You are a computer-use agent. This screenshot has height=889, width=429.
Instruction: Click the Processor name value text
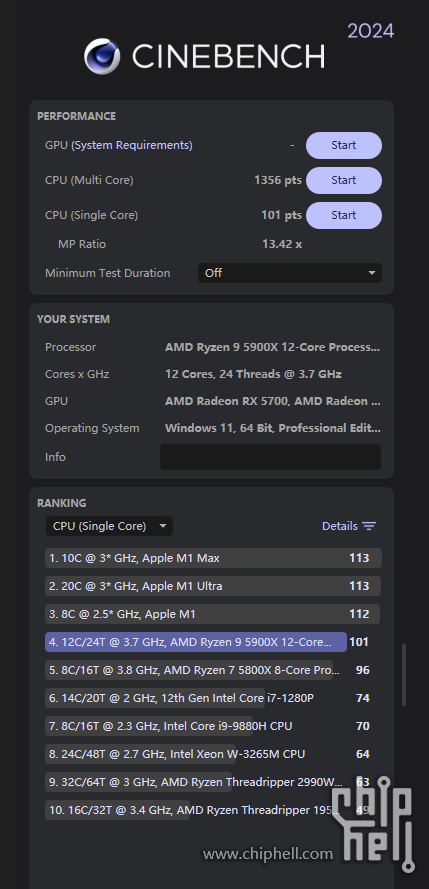pyautogui.click(x=273, y=347)
